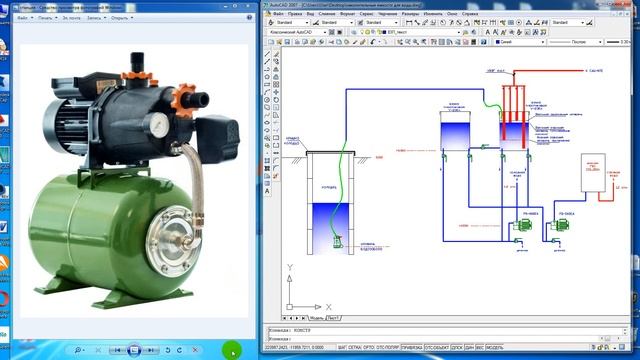Image resolution: width=640 pixels, height=360 pixels.
Task: Select the Ellipse draw tool
Action: click(267, 123)
